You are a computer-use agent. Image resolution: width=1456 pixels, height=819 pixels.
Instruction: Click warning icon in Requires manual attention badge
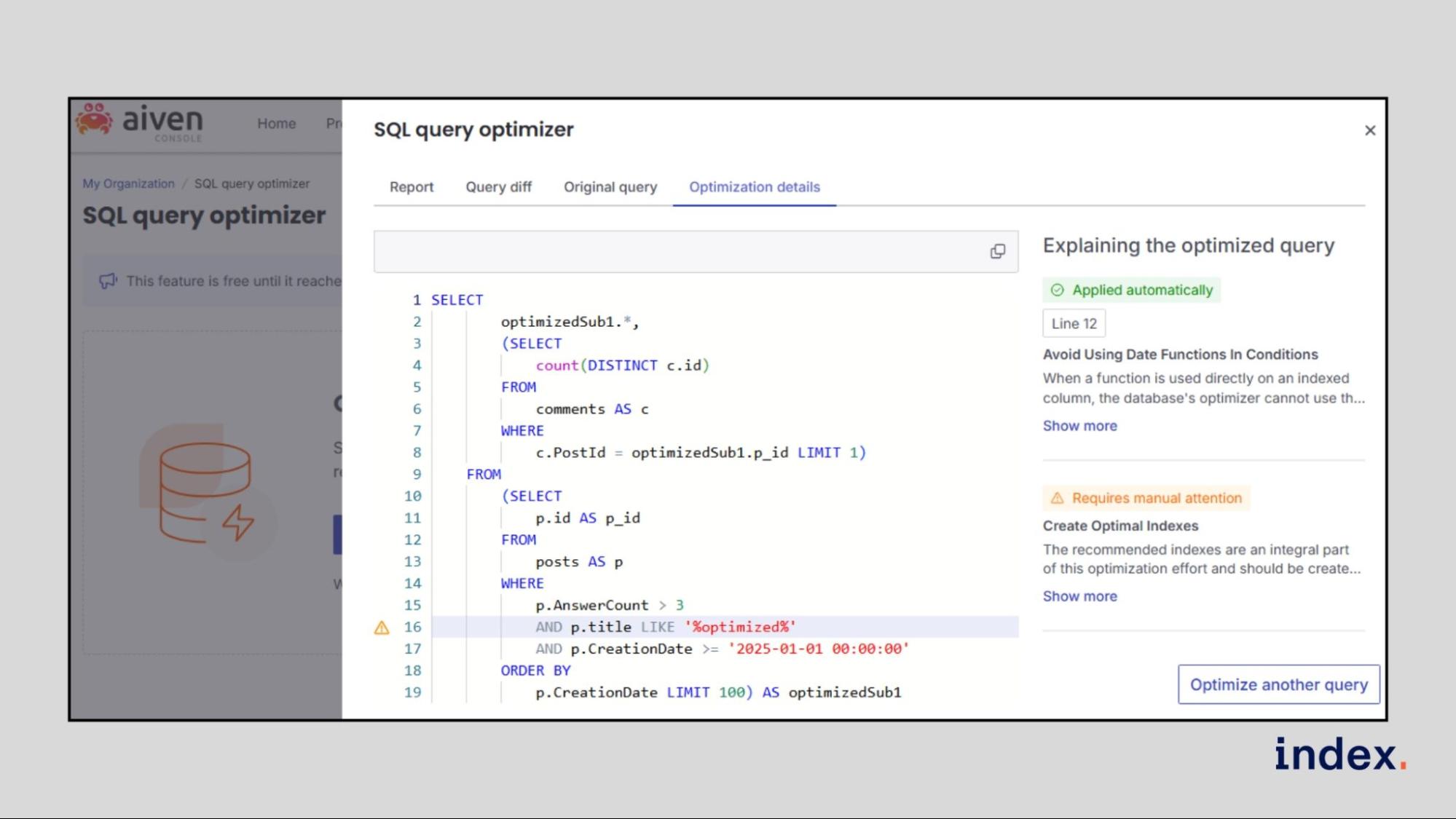point(1057,498)
